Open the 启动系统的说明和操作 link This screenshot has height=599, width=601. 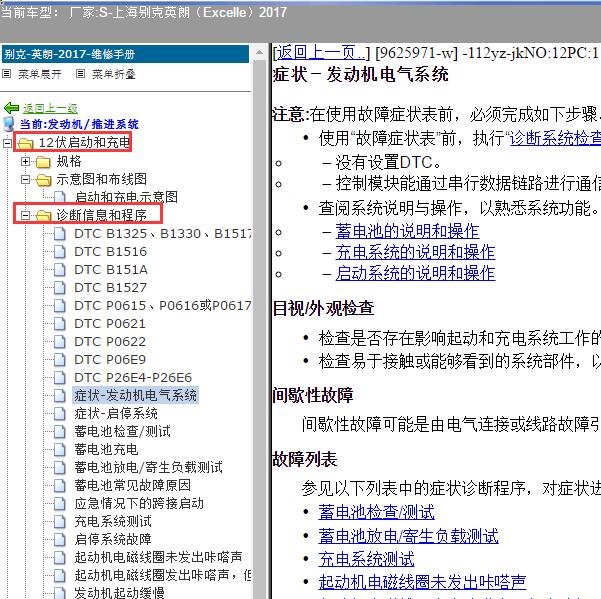click(x=415, y=273)
